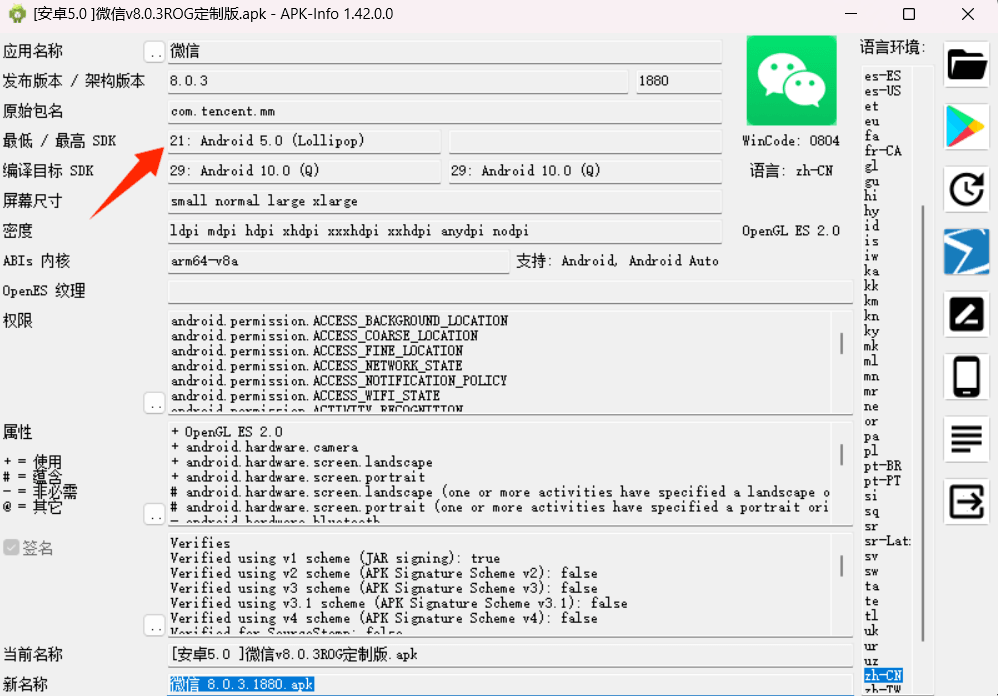Select ACCESS_WIFI_STATE permission line
The height and width of the screenshot is (696, 998).
click(306, 396)
